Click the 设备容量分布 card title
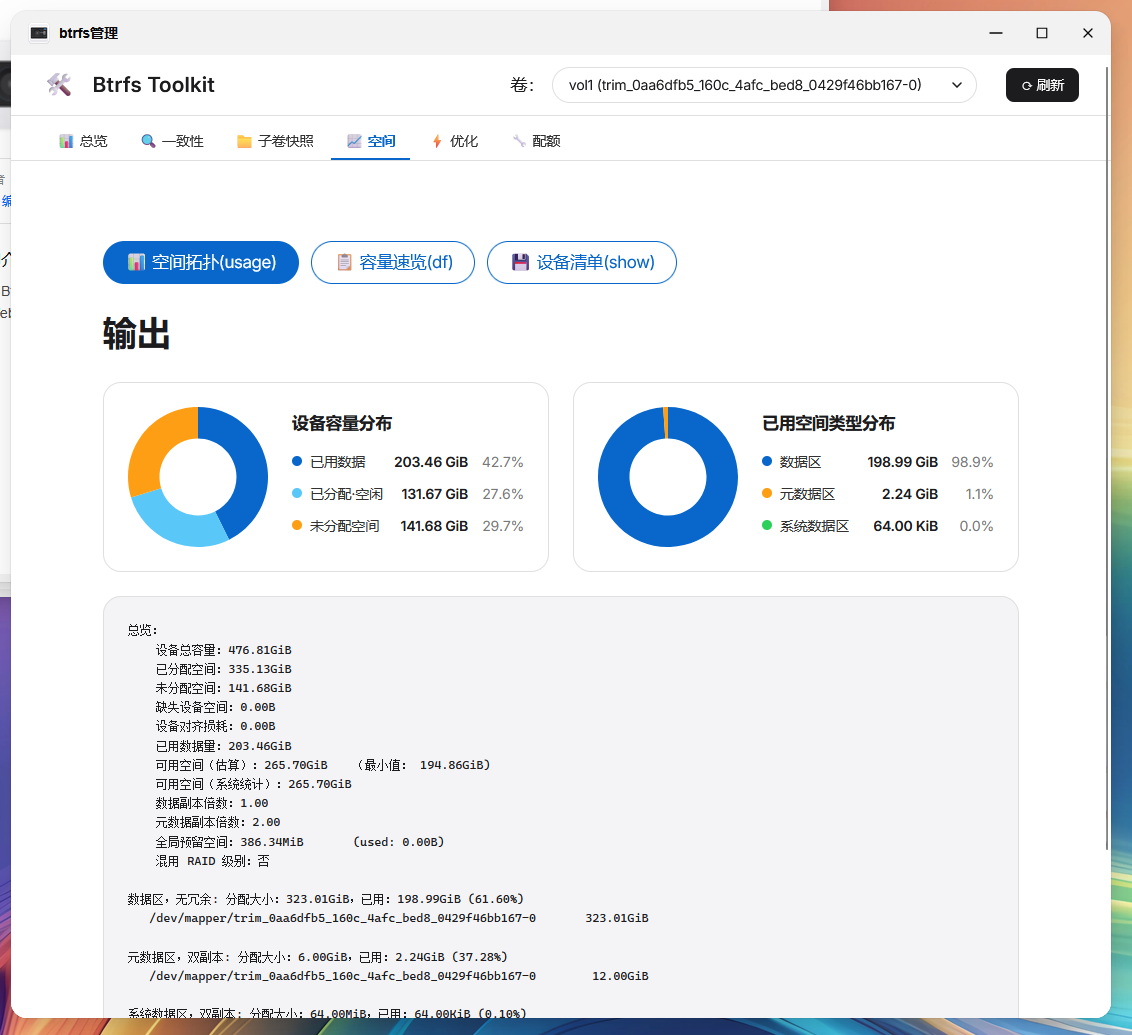The height and width of the screenshot is (1035, 1132). point(341,424)
